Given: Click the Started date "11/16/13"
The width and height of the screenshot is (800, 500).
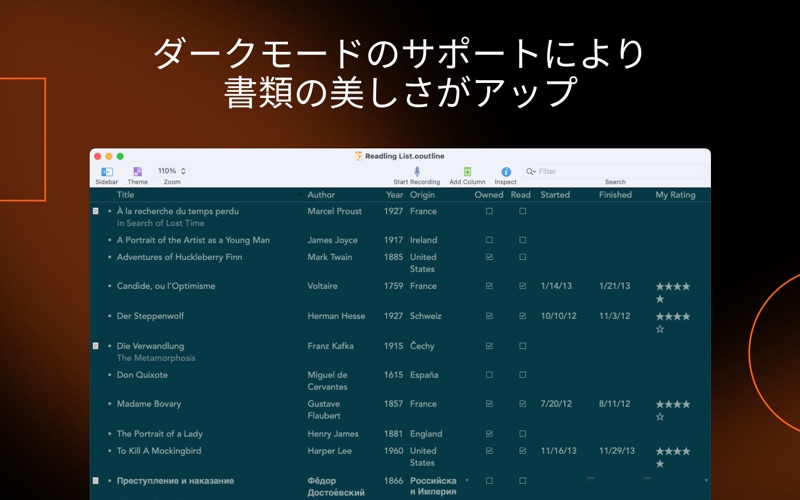Looking at the screenshot, I should click(x=558, y=451).
